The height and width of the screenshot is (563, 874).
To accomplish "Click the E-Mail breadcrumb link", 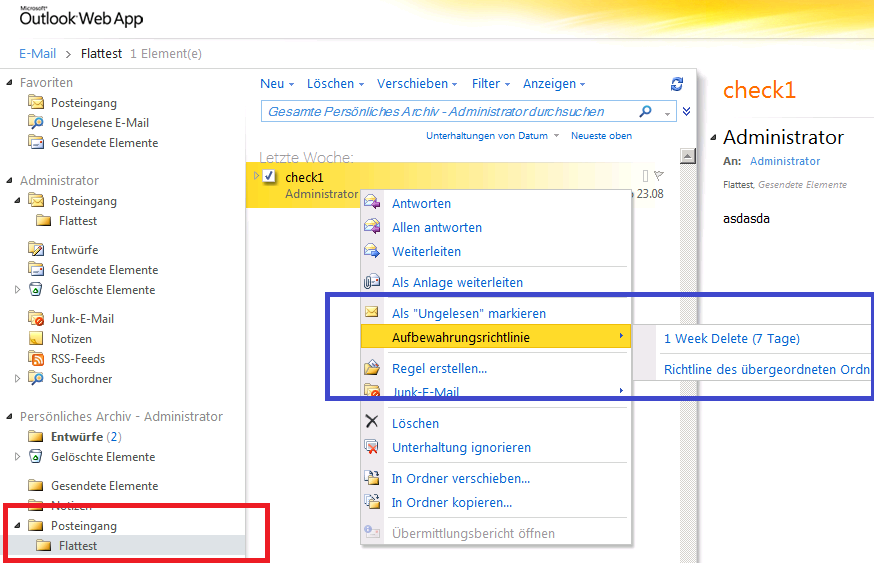I will pos(38,53).
